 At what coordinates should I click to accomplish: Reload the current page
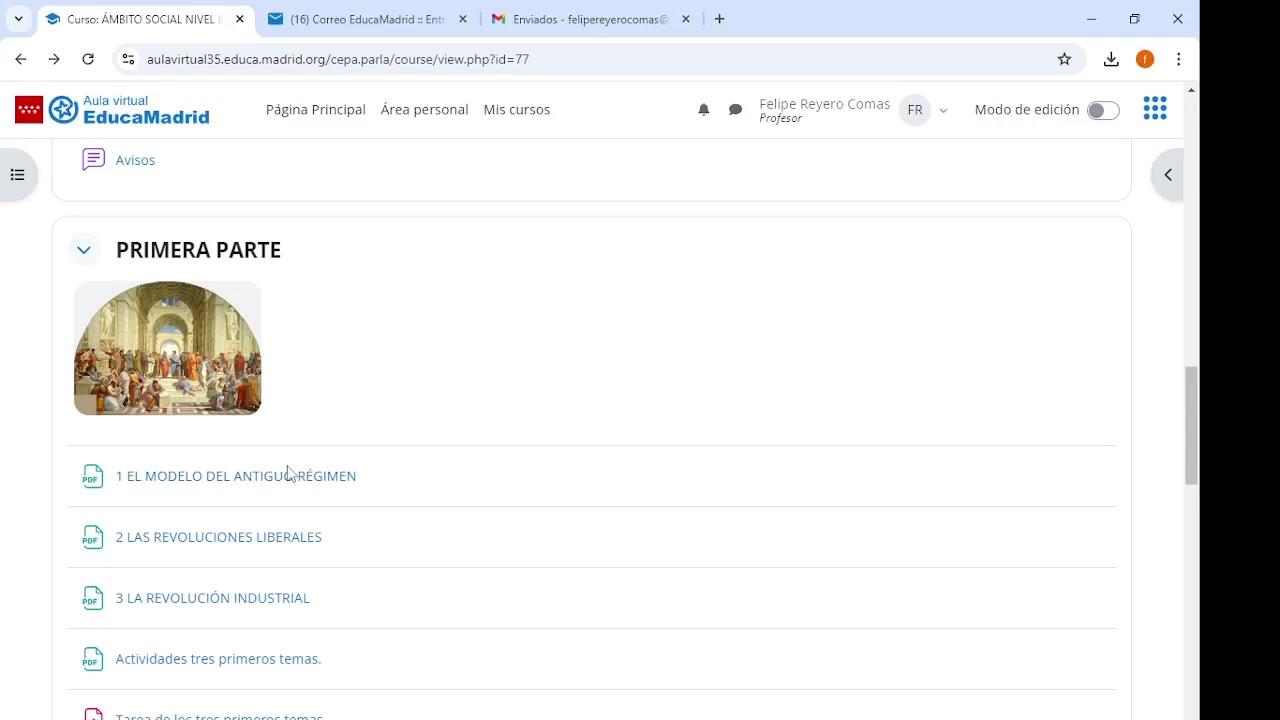(88, 59)
